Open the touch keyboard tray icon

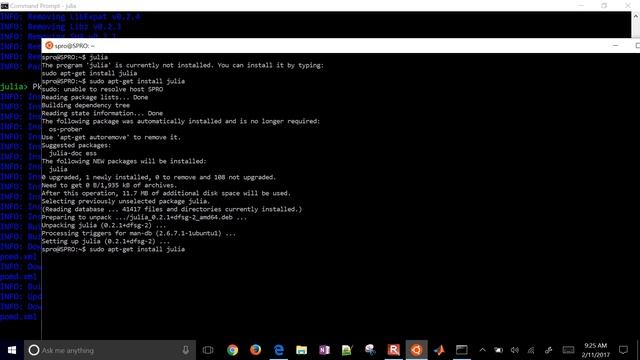click(x=568, y=350)
